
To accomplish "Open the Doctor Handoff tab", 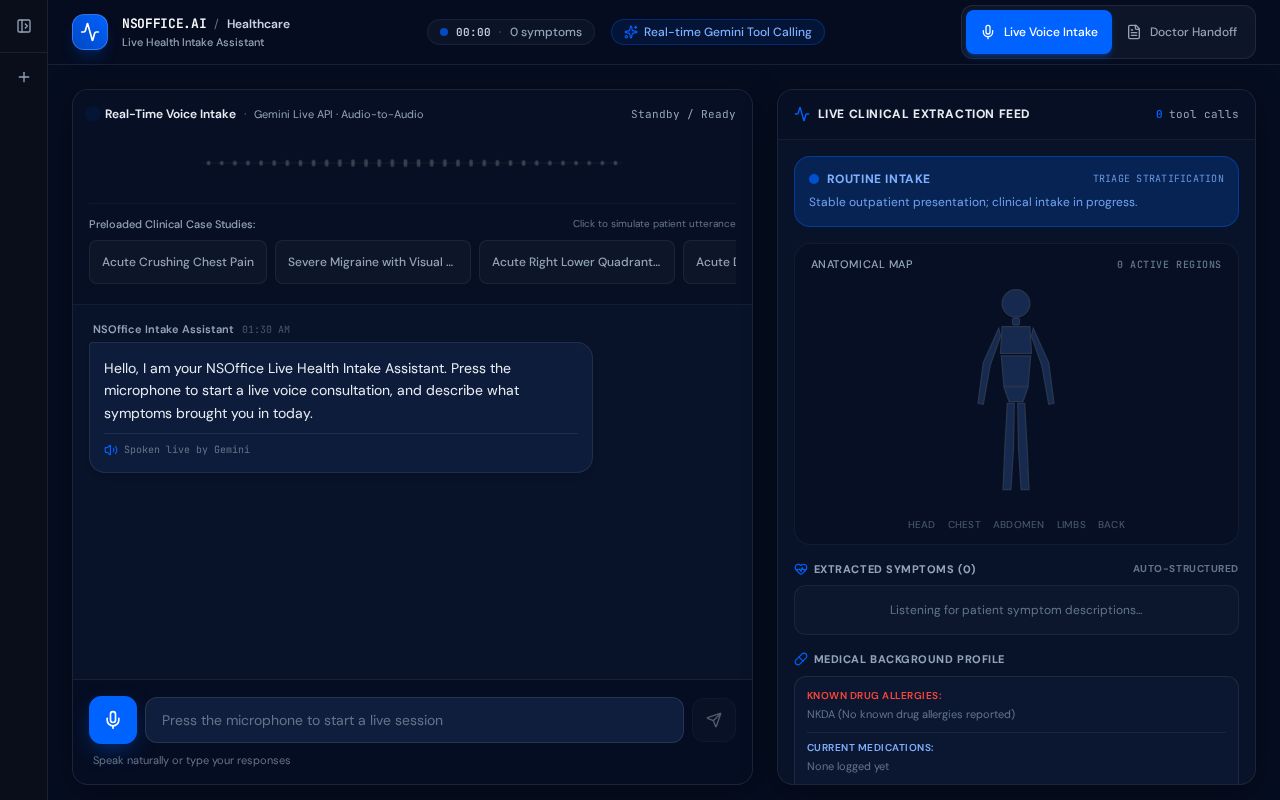I will (x=1182, y=32).
